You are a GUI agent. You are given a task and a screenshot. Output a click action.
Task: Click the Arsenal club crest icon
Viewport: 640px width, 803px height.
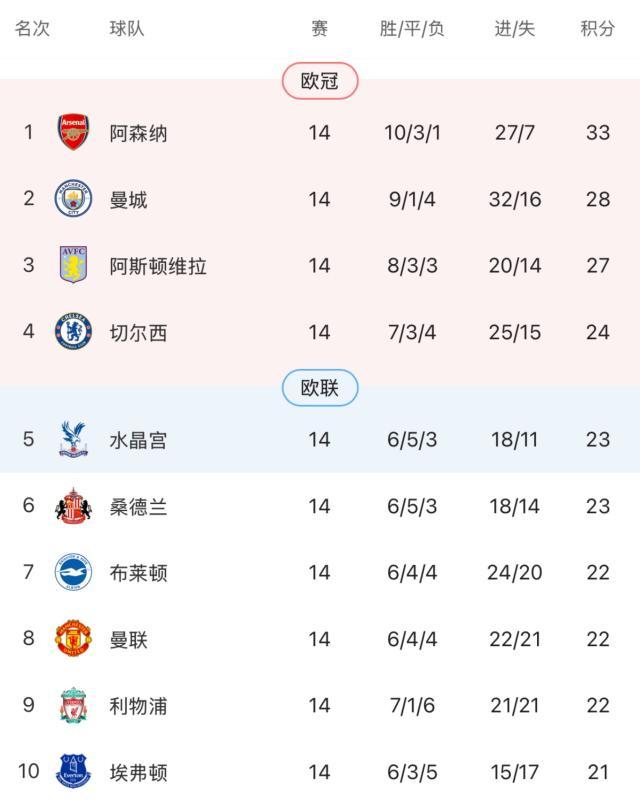[73, 133]
